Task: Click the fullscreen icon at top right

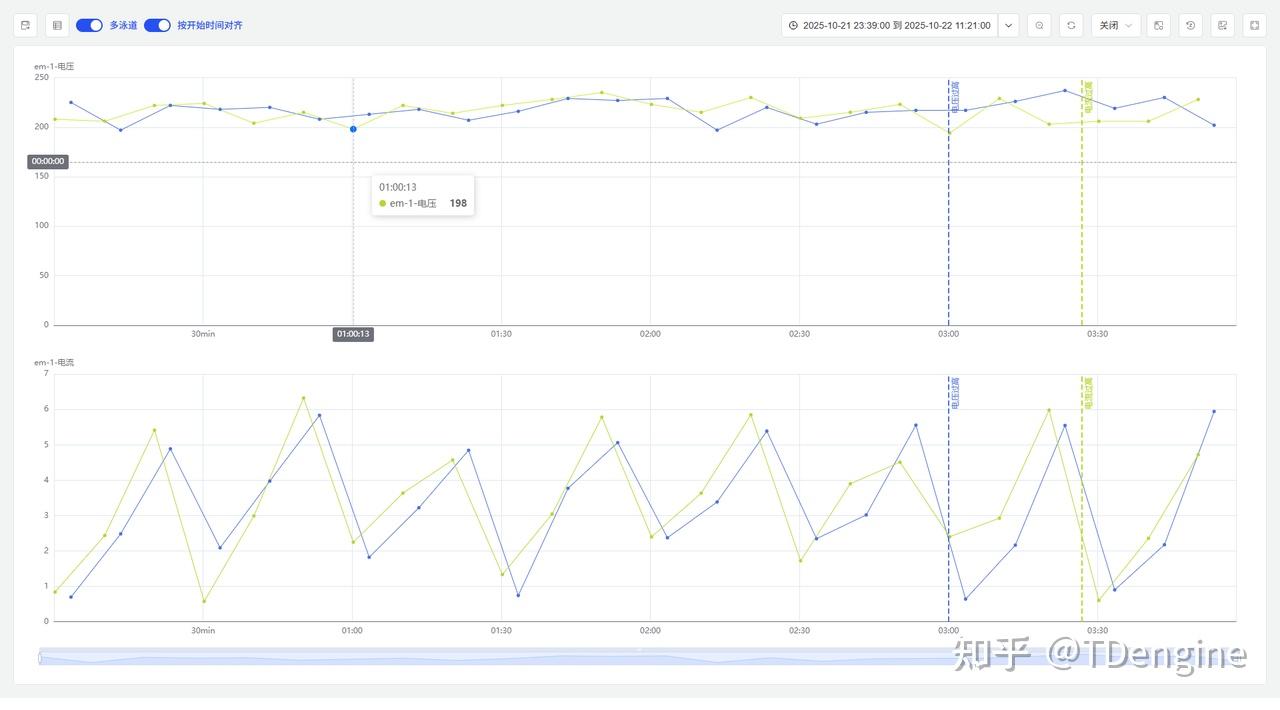Action: point(1254,25)
